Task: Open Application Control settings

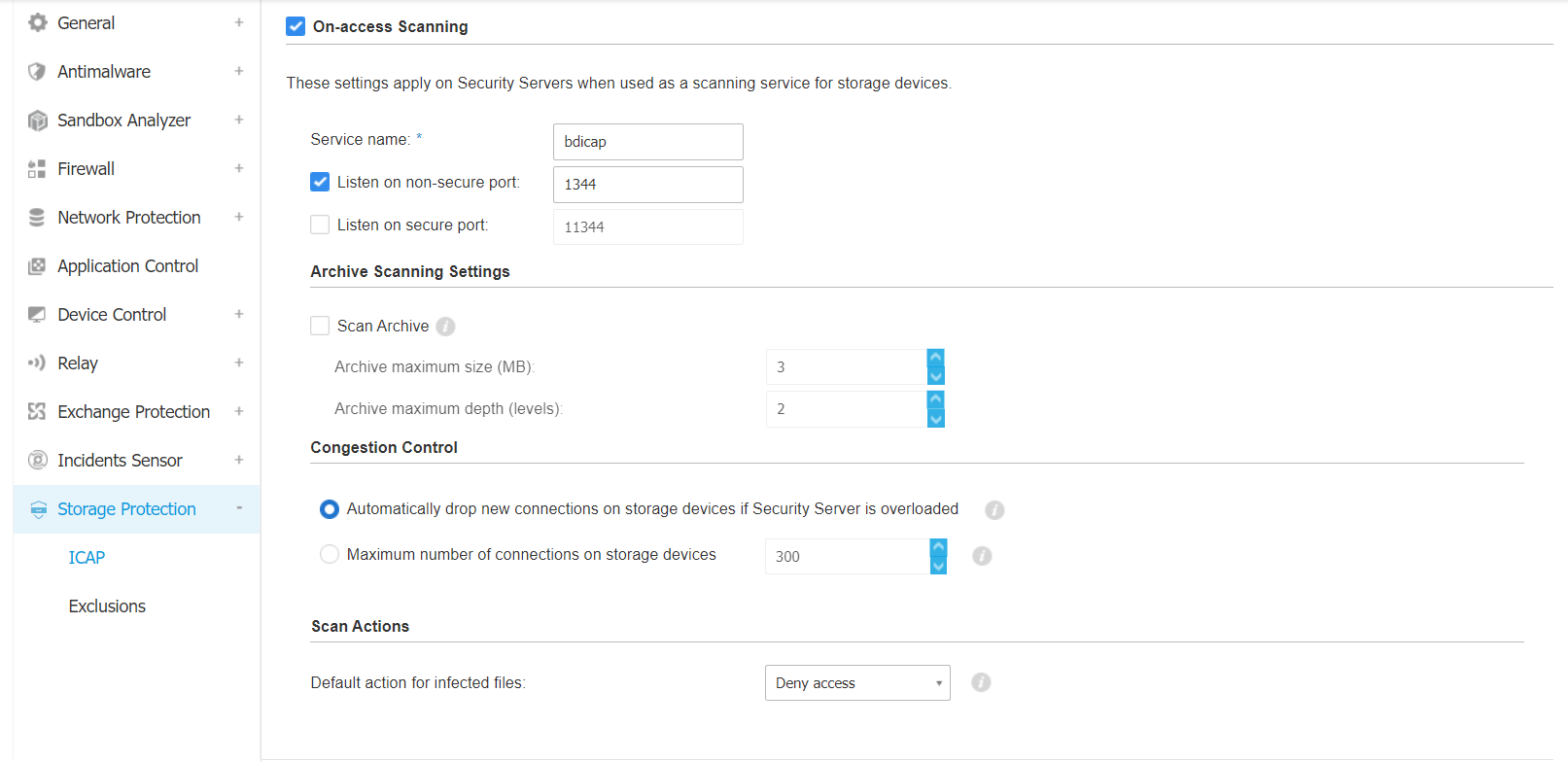Action: (127, 266)
